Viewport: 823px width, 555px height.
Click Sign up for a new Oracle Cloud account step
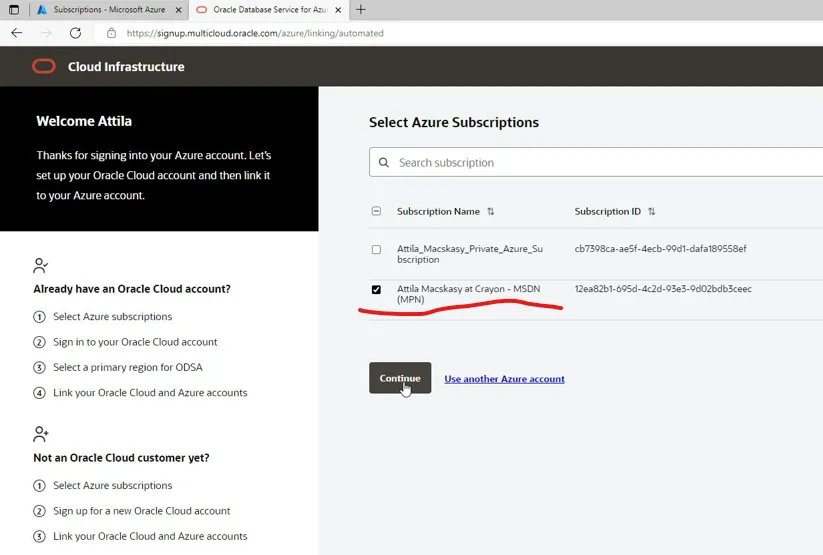pos(141,510)
